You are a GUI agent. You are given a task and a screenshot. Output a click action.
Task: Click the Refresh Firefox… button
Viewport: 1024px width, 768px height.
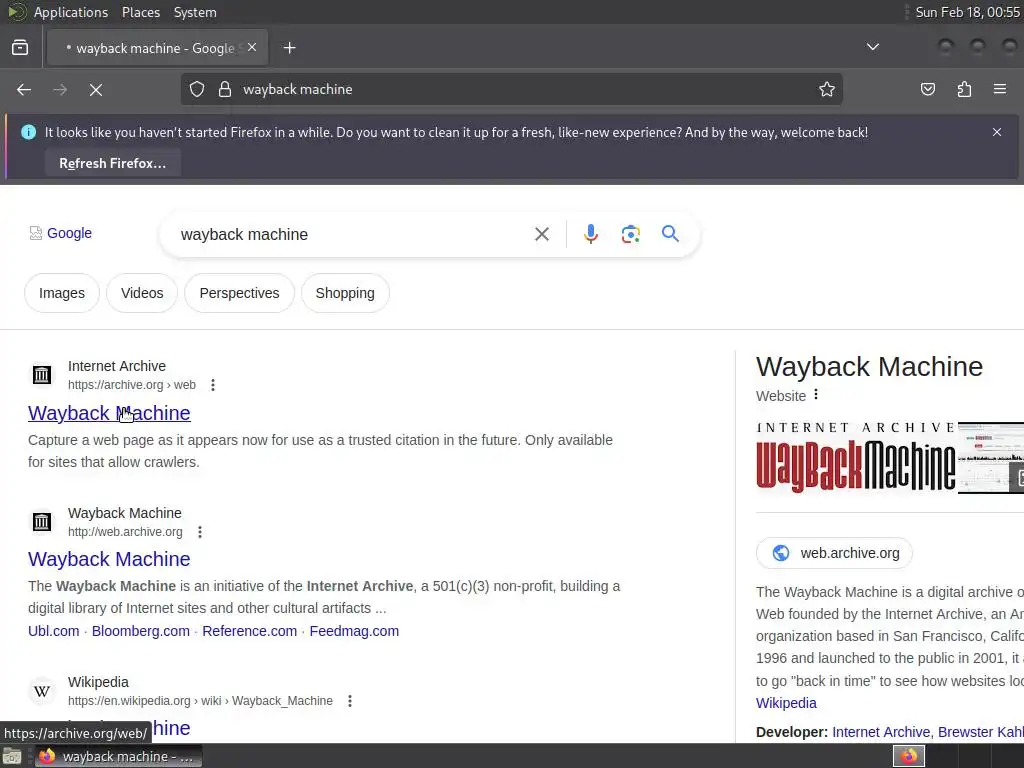pos(113,163)
